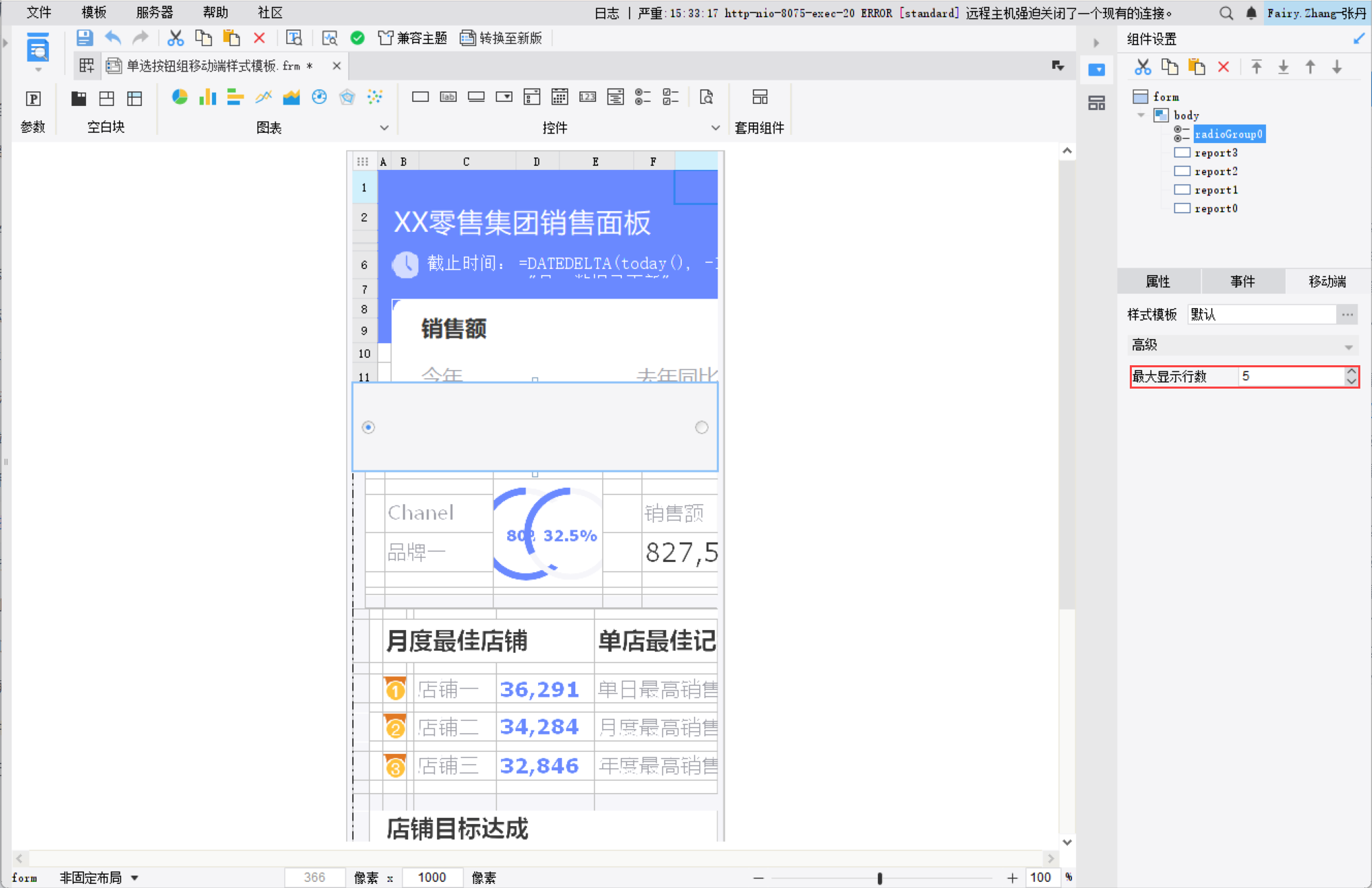The image size is (1372, 888).
Task: Collapse the body tree node
Action: 1141,115
